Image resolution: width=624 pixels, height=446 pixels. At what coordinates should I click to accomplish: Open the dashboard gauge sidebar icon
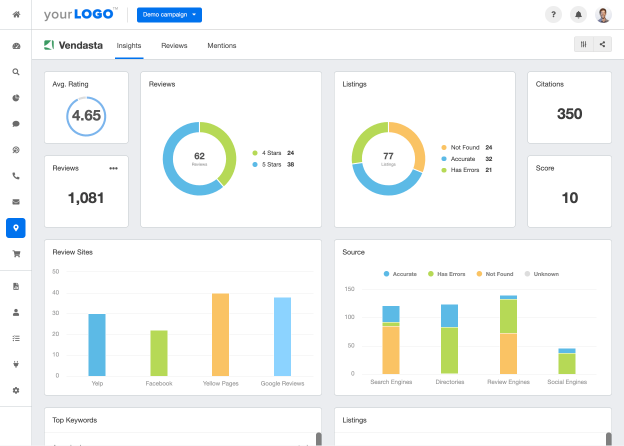pos(16,46)
